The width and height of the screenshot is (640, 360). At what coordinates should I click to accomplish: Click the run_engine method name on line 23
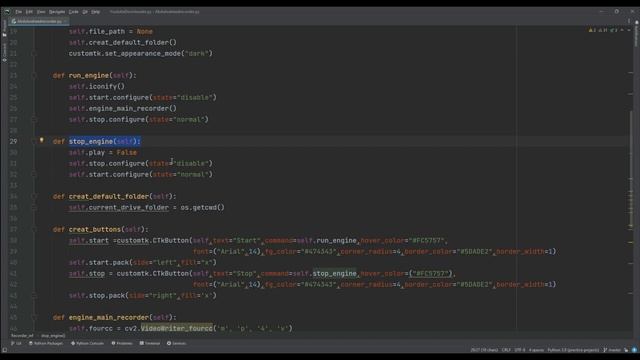pyautogui.click(x=89, y=76)
